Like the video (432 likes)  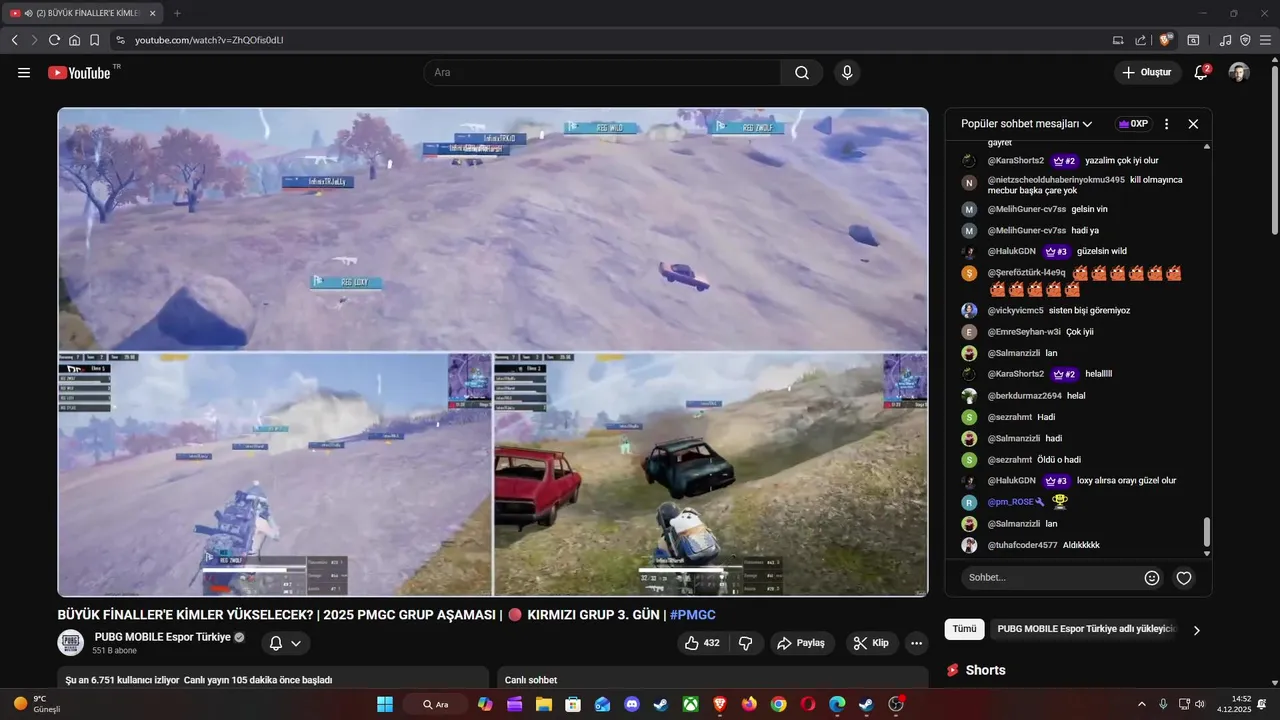(x=703, y=643)
